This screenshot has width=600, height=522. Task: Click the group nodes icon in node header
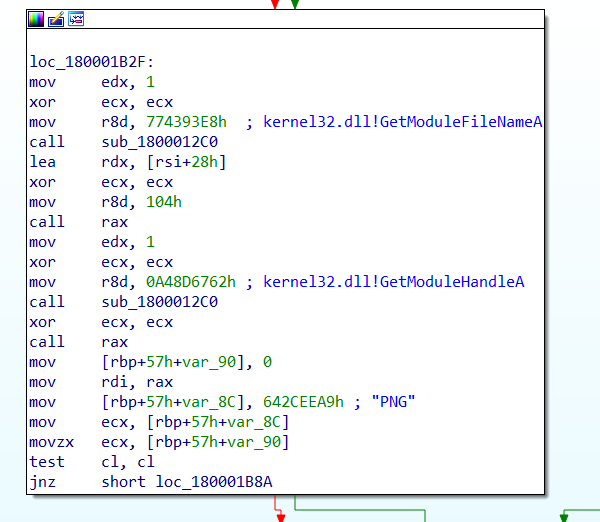[76, 19]
